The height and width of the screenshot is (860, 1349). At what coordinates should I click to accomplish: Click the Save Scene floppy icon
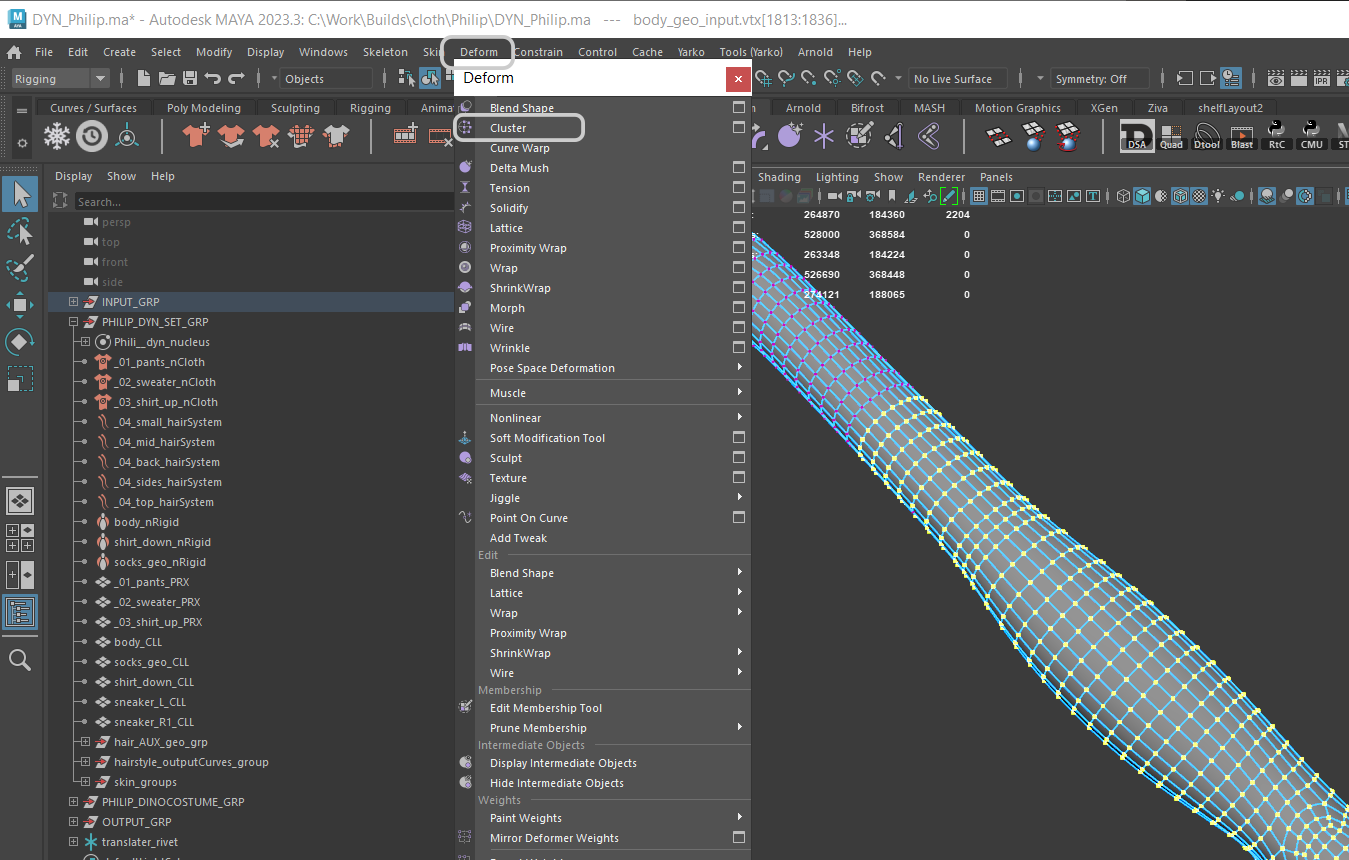click(x=189, y=78)
